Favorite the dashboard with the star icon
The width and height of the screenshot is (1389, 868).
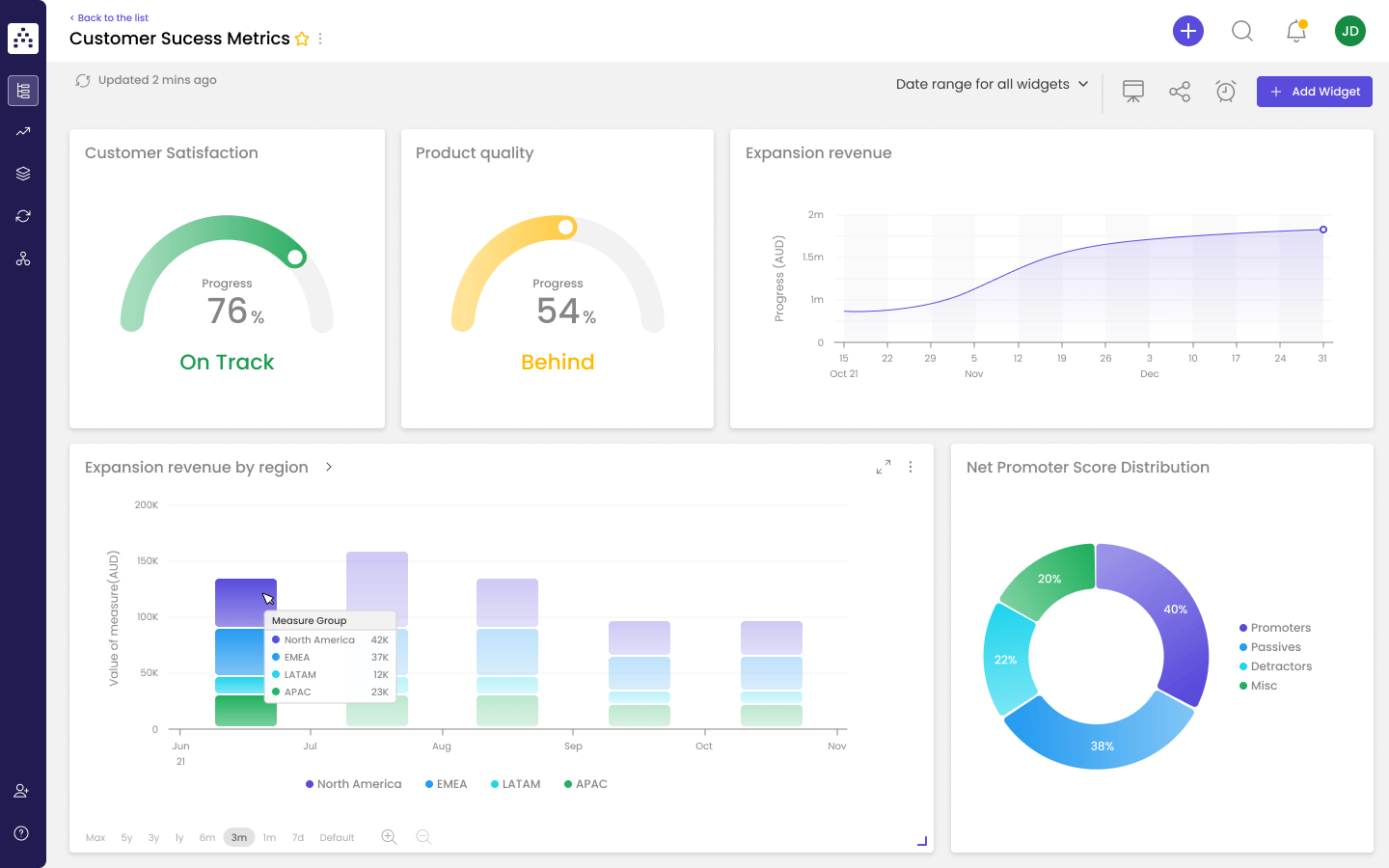pos(302,39)
